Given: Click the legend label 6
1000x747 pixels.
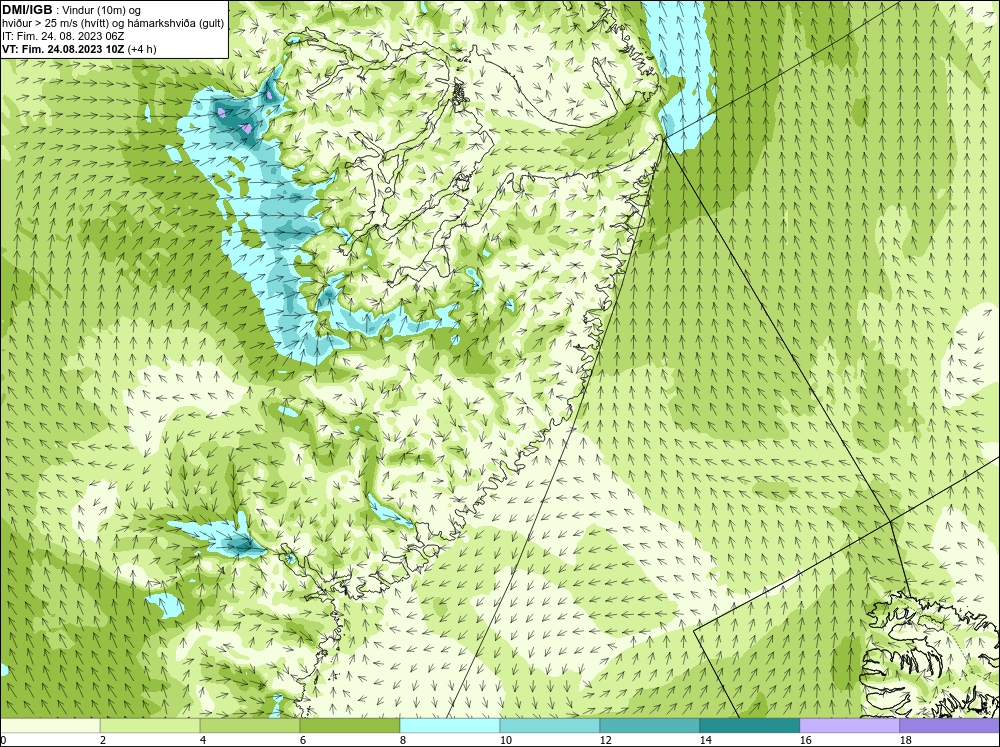Looking at the screenshot, I should 303,740.
